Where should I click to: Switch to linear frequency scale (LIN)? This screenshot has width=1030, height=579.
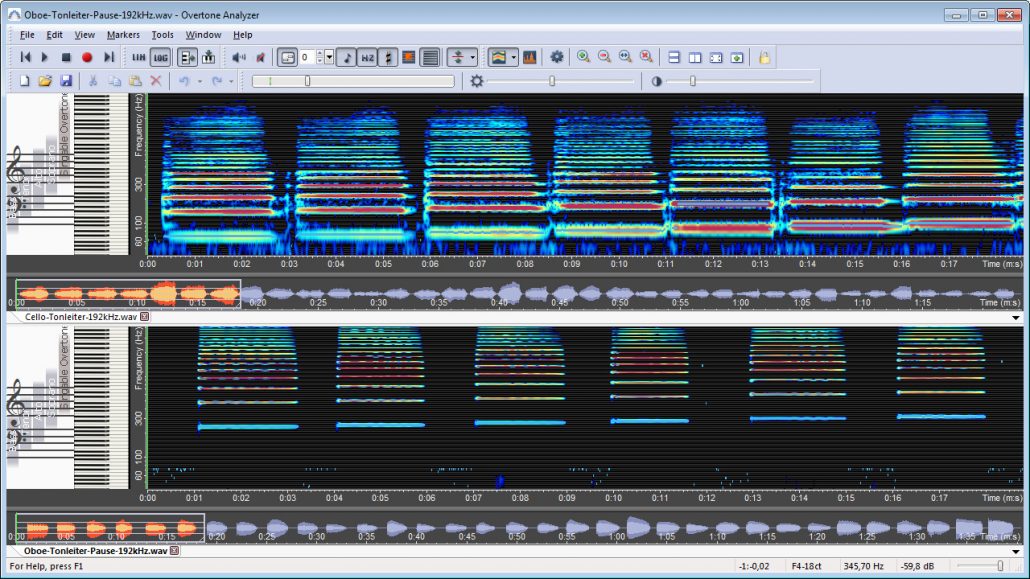tap(139, 57)
